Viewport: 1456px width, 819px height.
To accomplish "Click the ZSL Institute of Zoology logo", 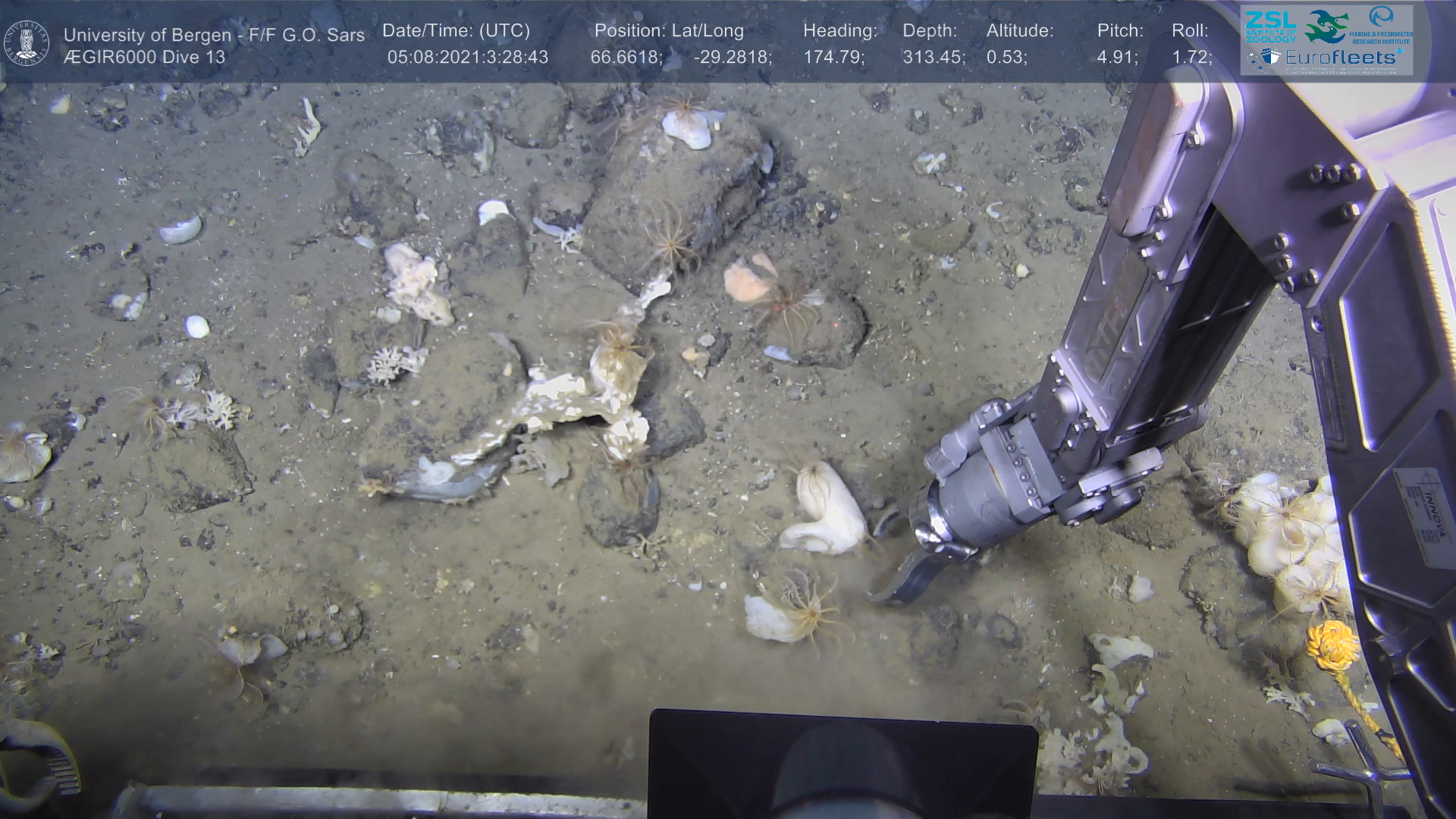I will click(1271, 27).
